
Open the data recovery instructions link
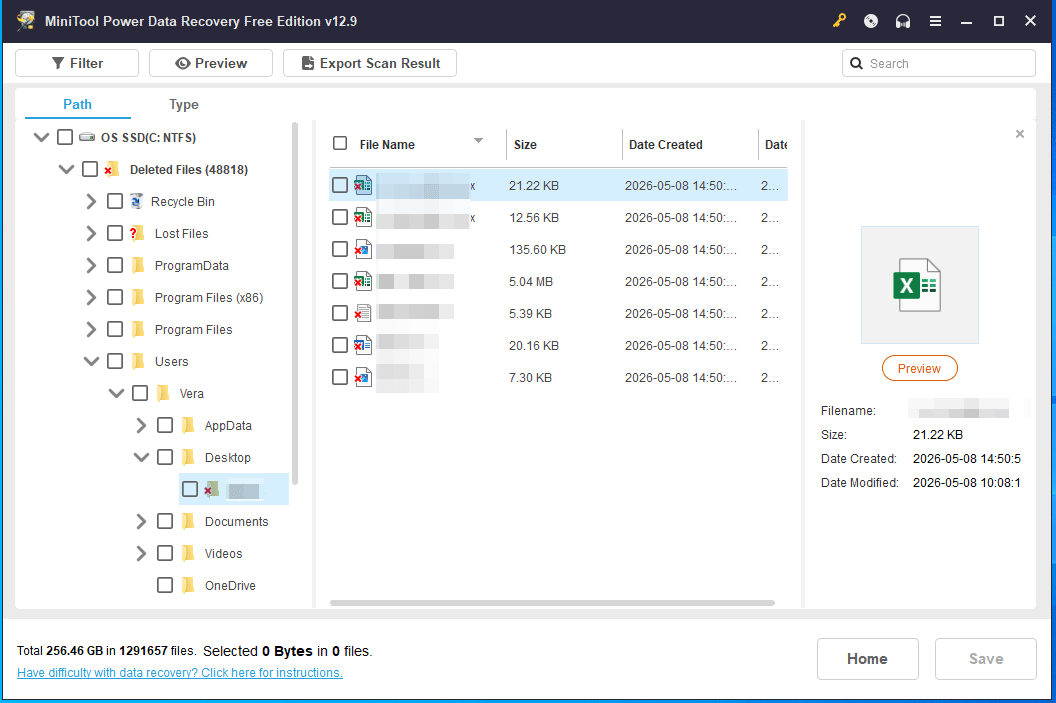[x=180, y=673]
